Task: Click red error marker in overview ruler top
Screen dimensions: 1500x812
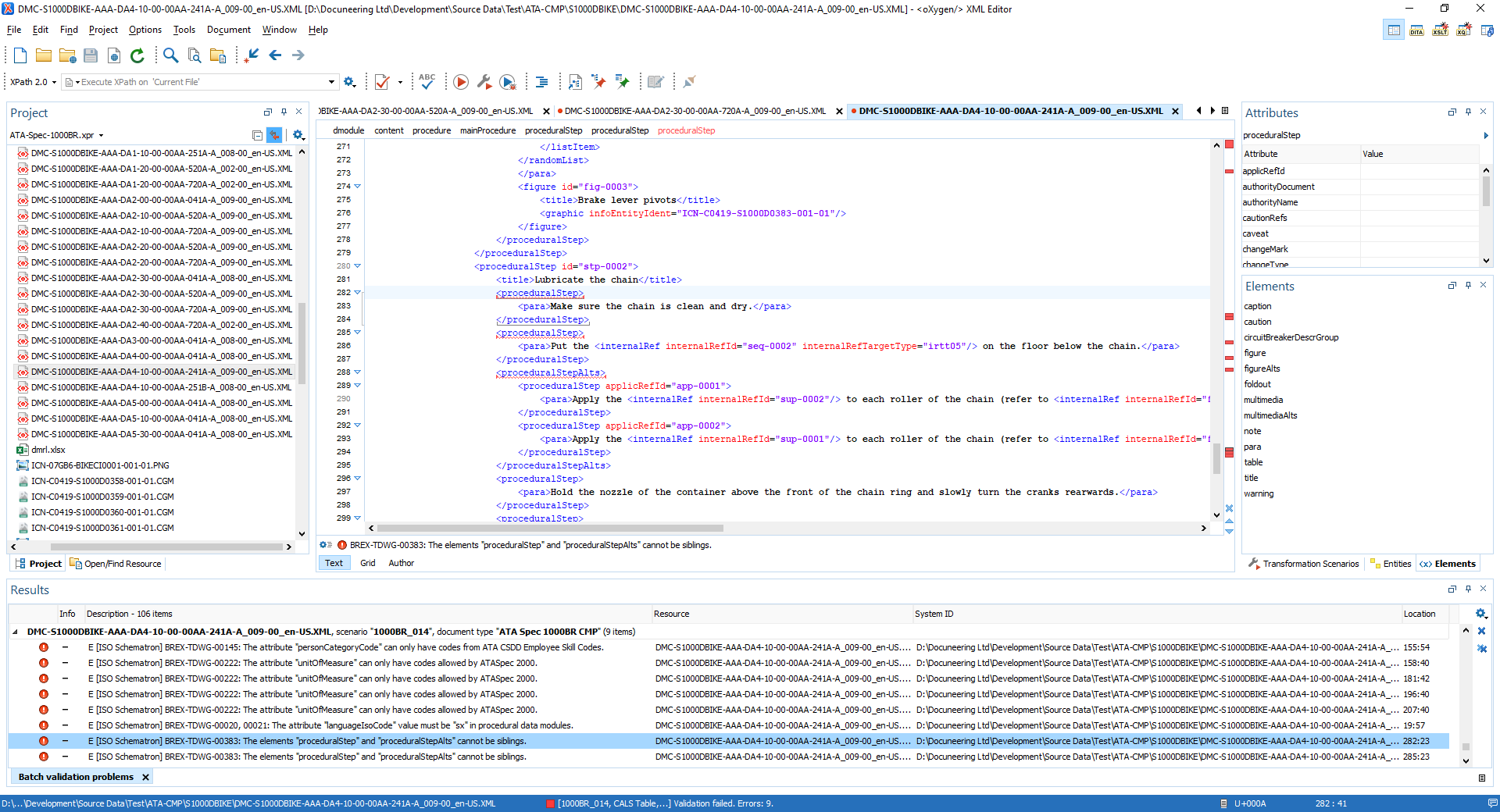Action: (1229, 144)
